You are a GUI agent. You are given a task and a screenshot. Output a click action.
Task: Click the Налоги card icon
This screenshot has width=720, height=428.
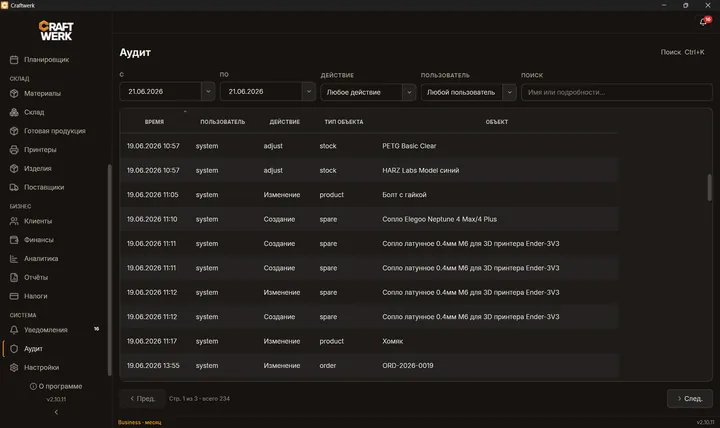tap(14, 296)
